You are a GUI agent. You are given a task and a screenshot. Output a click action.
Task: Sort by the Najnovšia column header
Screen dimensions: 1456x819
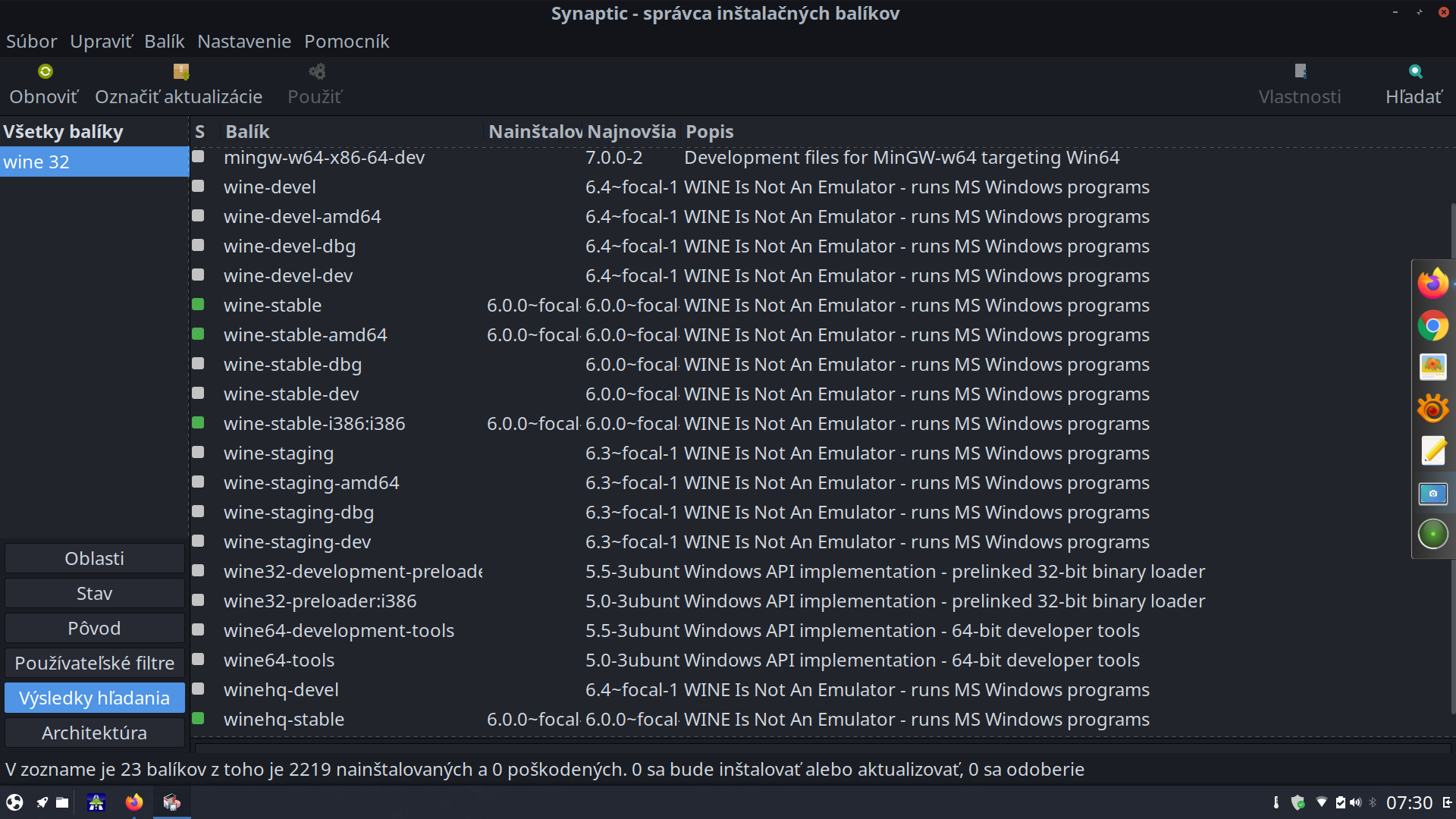[631, 132]
